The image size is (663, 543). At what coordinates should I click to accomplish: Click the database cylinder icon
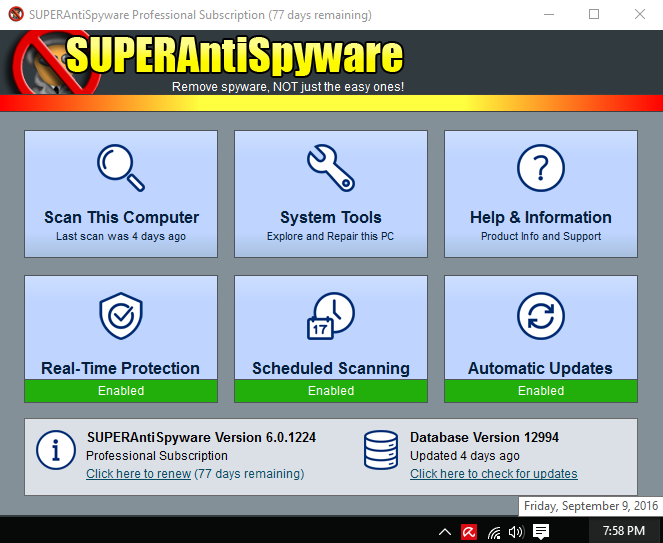tap(381, 450)
